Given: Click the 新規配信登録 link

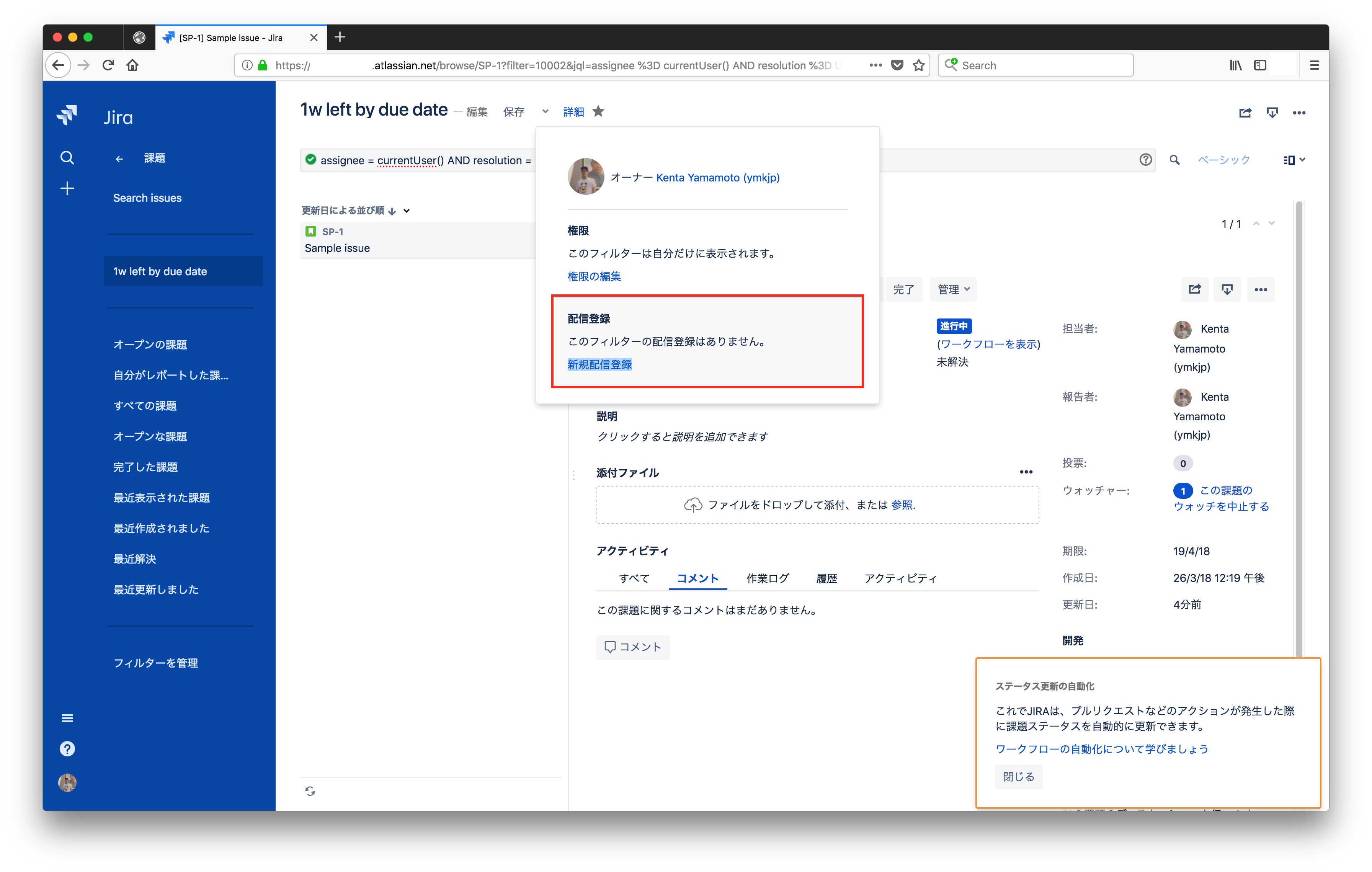Looking at the screenshot, I should (x=599, y=364).
